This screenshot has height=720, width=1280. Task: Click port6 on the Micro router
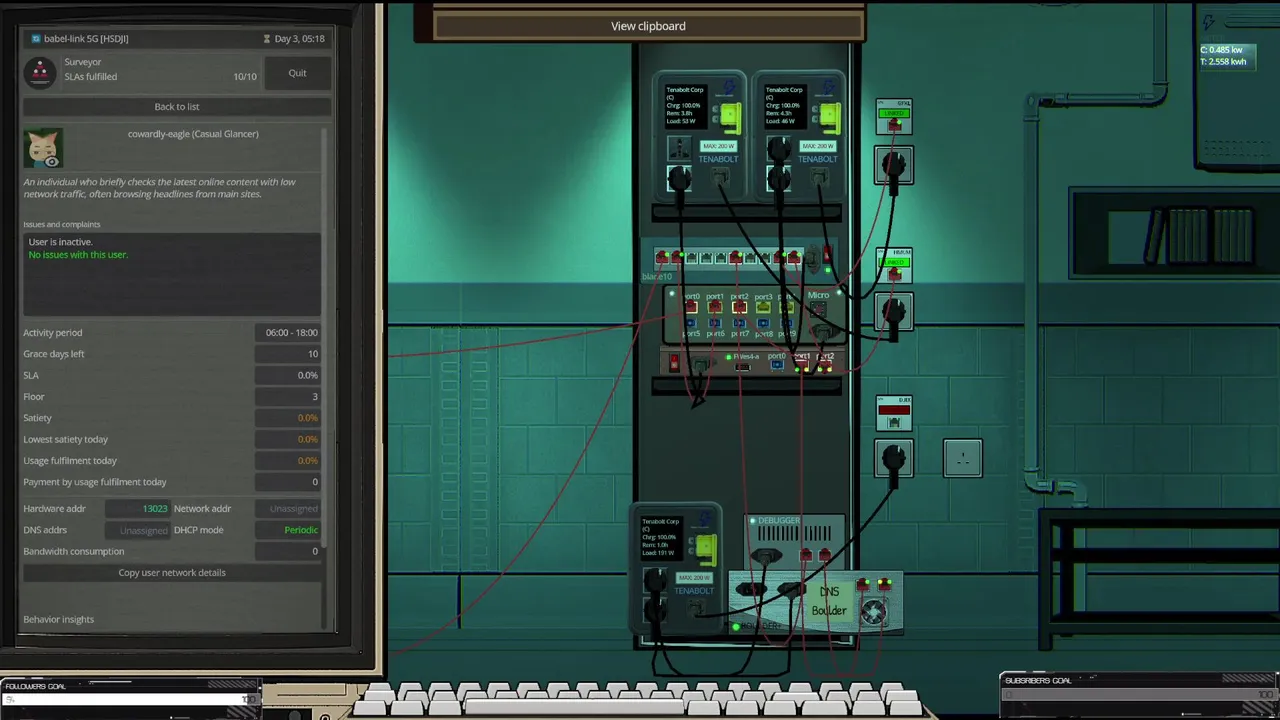[715, 323]
